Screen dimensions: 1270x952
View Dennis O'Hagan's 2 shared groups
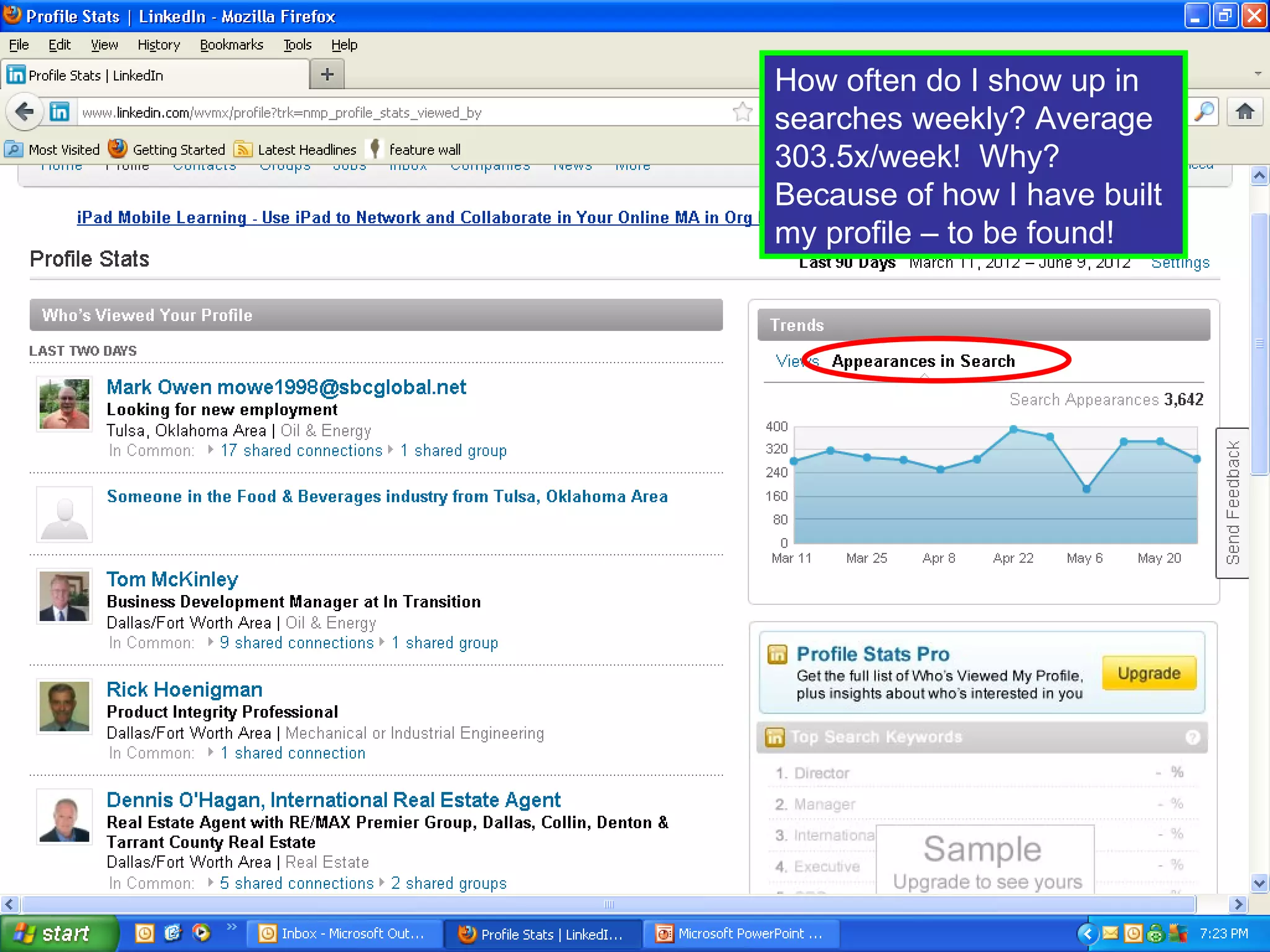coord(448,883)
